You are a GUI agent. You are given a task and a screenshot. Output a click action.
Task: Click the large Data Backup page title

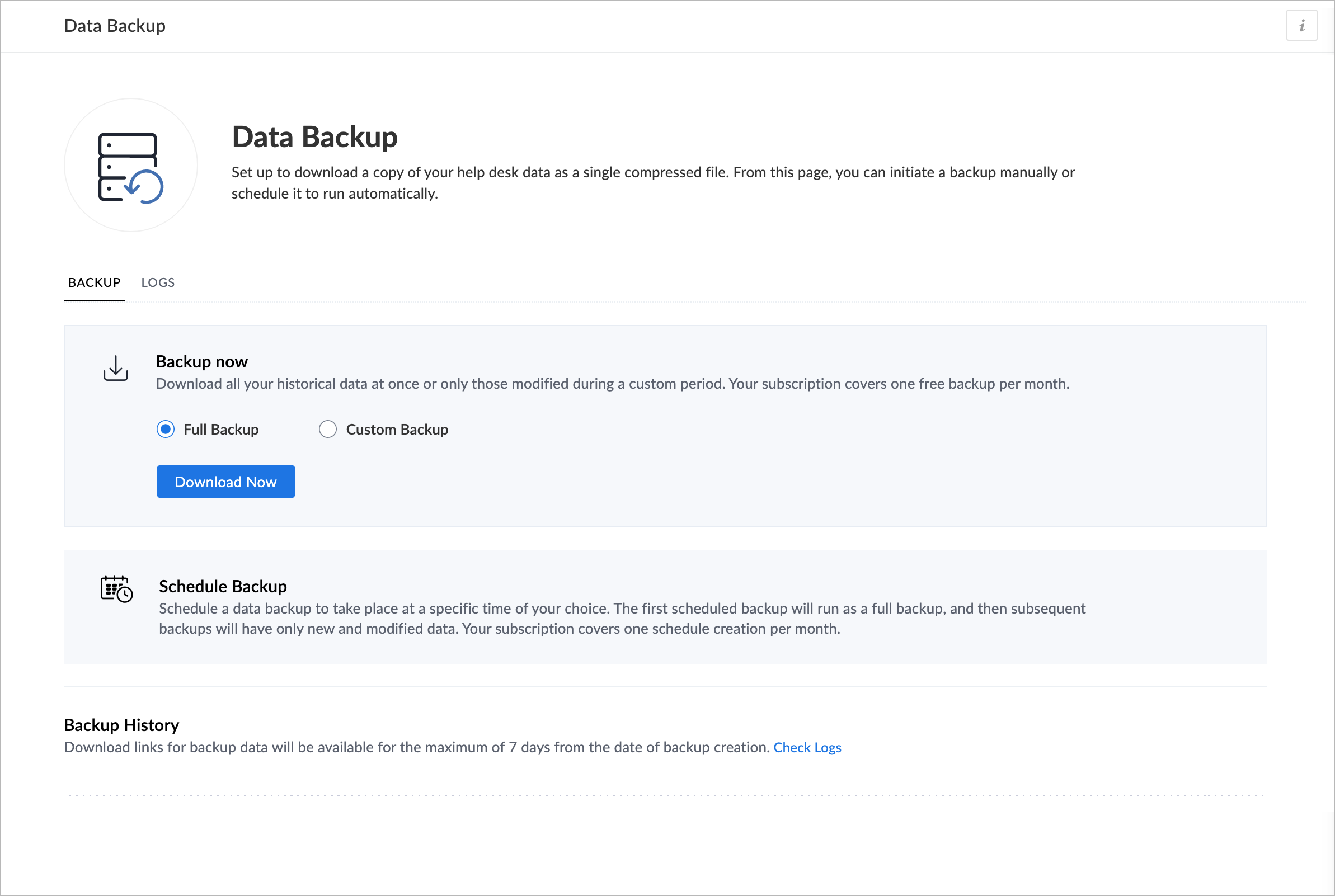(315, 137)
